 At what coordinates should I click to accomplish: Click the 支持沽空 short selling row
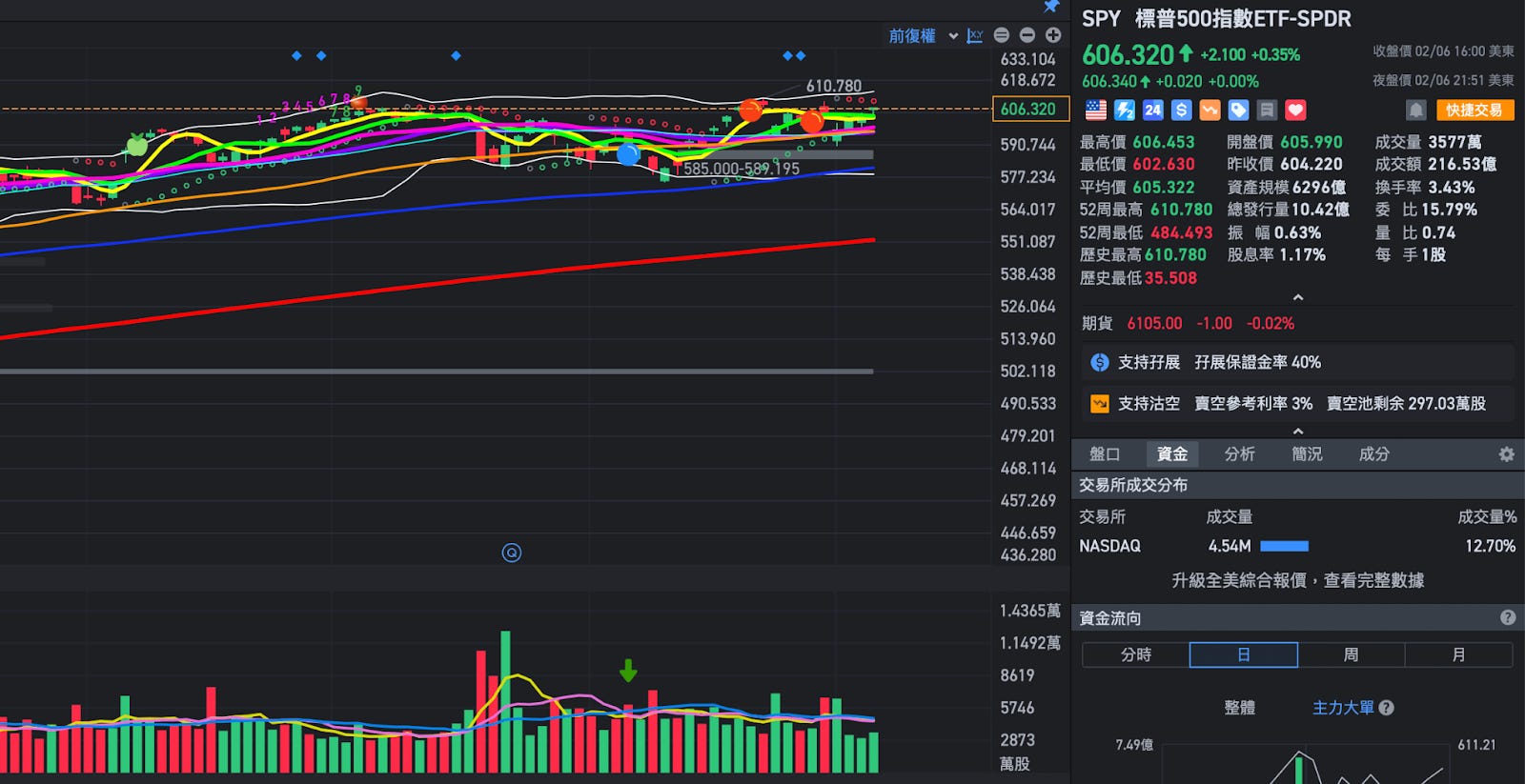click(x=1297, y=403)
